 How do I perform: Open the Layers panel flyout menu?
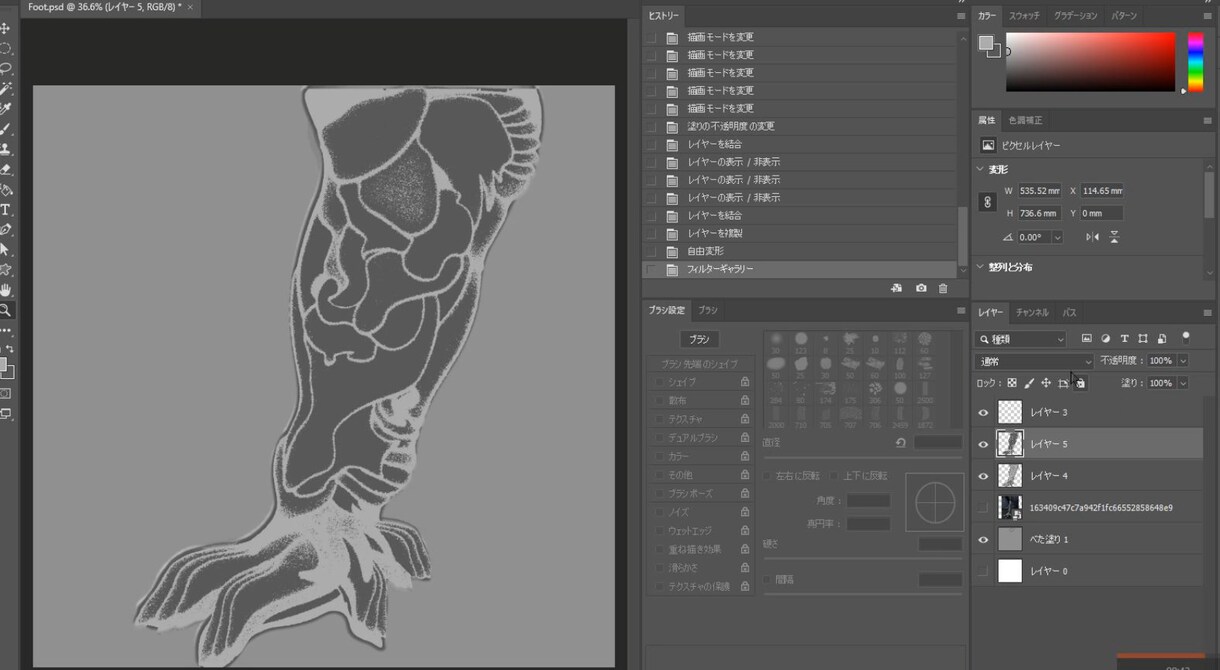pyautogui.click(x=1208, y=313)
